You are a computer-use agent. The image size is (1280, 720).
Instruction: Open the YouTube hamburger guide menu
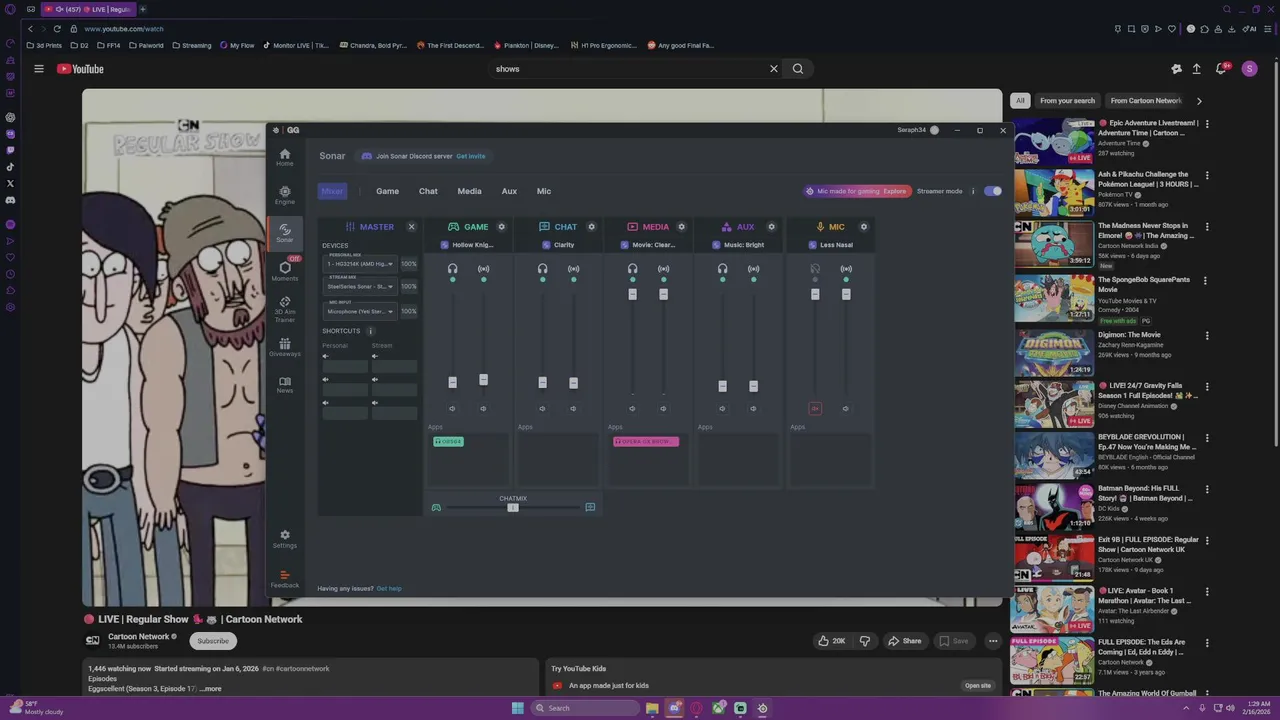pyautogui.click(x=39, y=69)
